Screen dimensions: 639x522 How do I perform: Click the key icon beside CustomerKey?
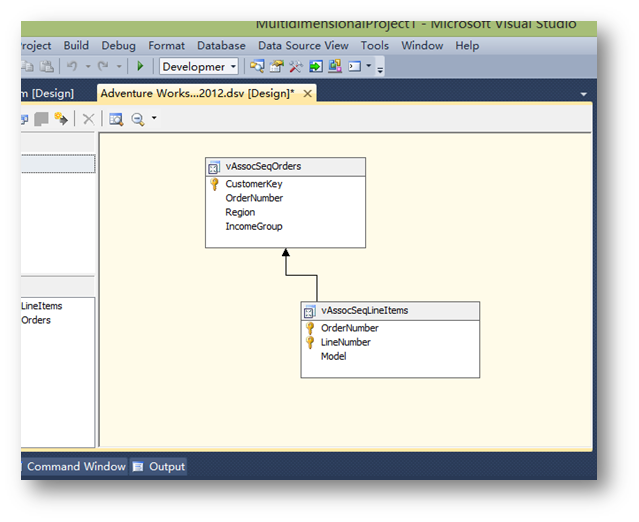[x=214, y=184]
